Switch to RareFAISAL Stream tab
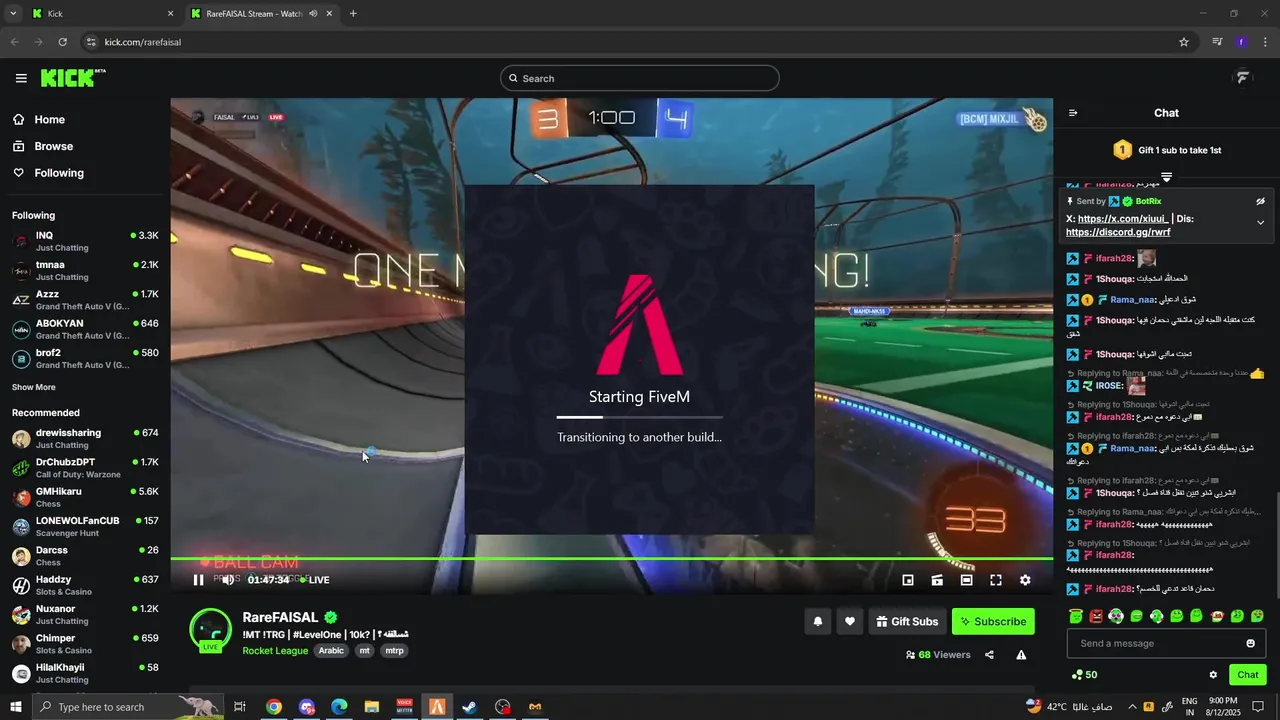1280x720 pixels. coord(262,14)
